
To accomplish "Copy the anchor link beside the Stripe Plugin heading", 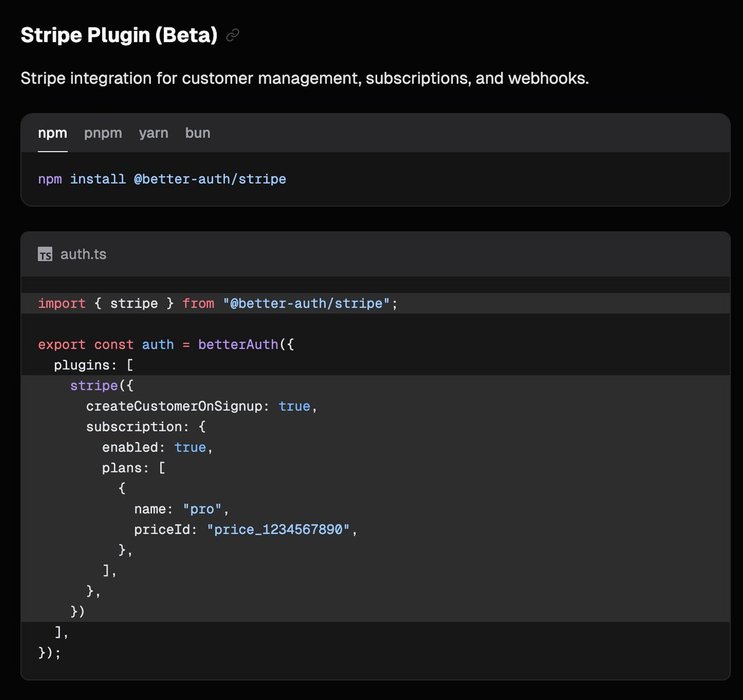I will [x=232, y=35].
